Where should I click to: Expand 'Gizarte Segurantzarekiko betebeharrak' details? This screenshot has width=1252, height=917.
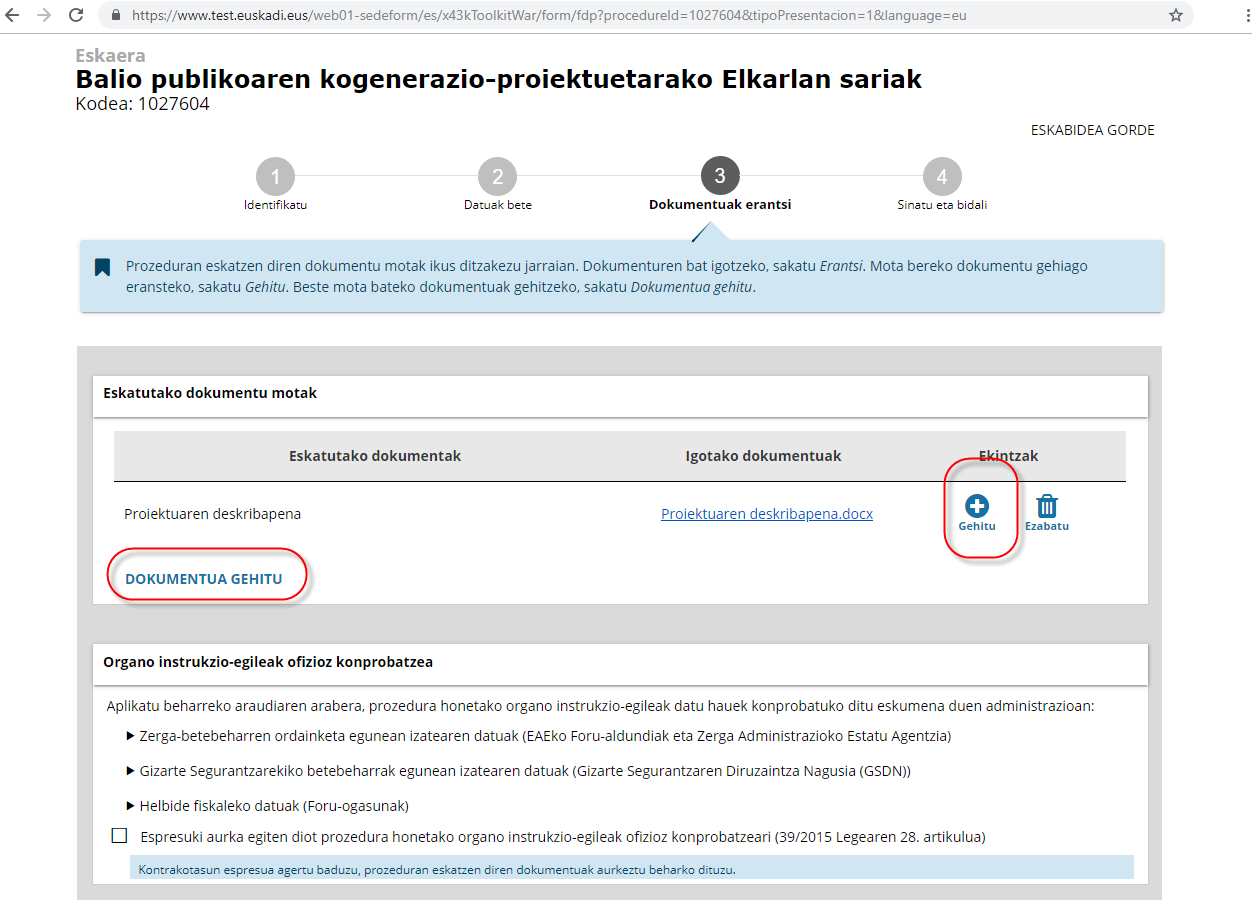tap(131, 771)
